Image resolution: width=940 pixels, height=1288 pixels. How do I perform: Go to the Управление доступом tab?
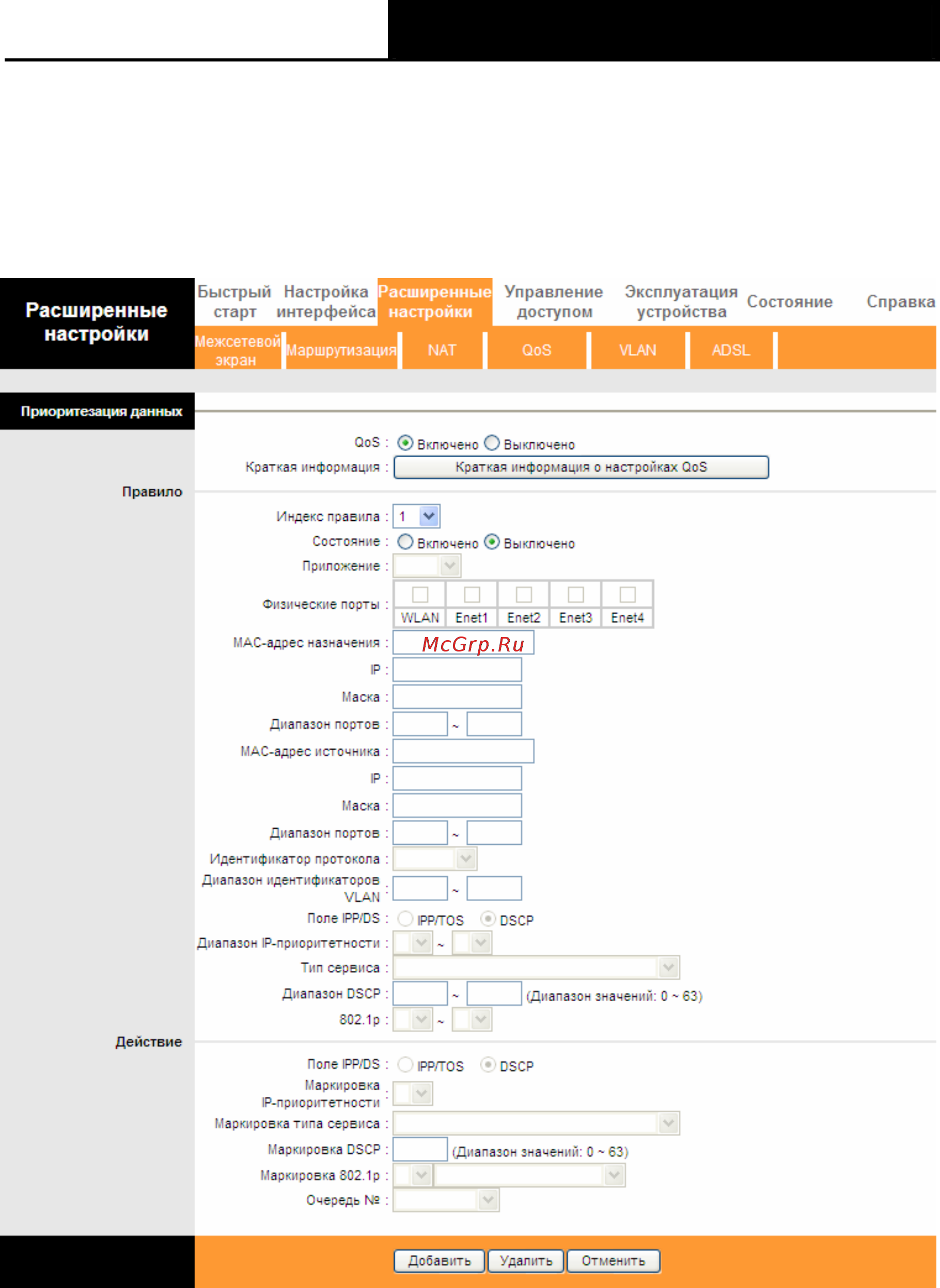tap(554, 302)
